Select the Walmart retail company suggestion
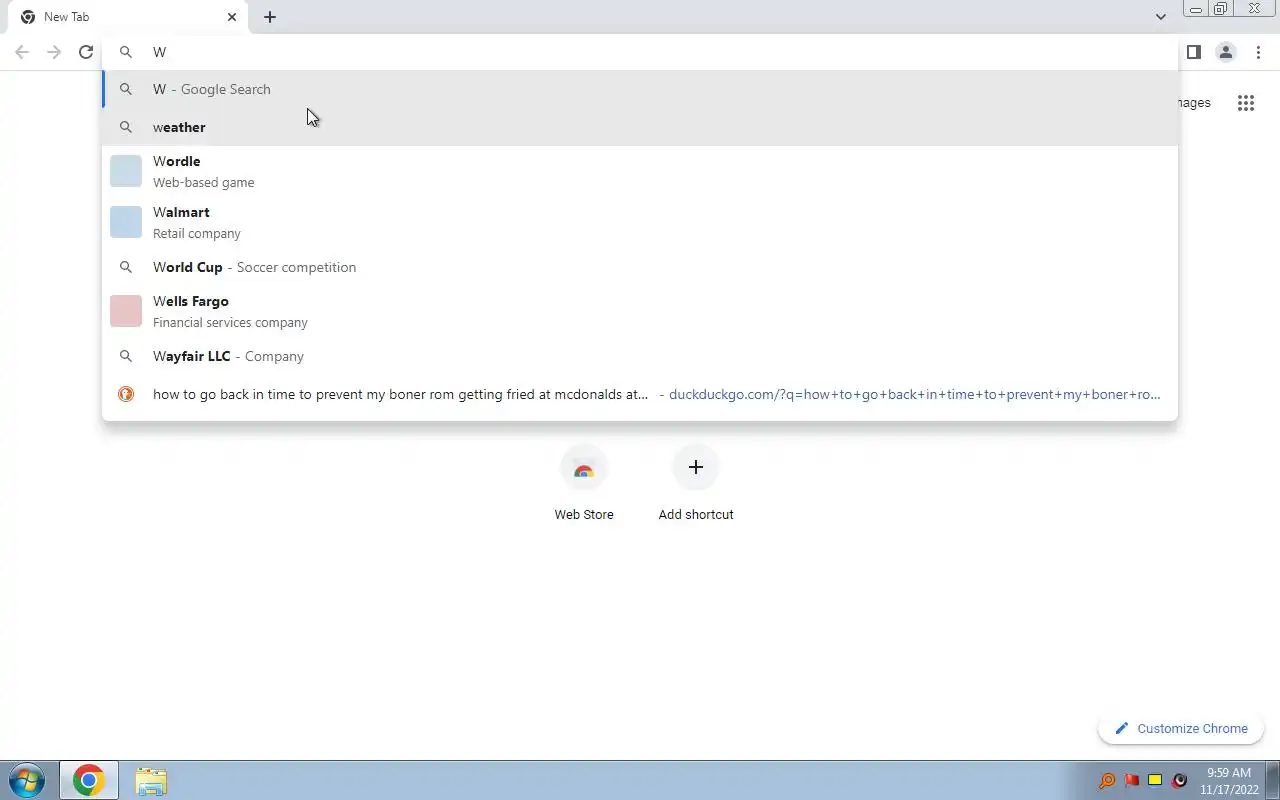Image resolution: width=1280 pixels, height=800 pixels. point(640,222)
